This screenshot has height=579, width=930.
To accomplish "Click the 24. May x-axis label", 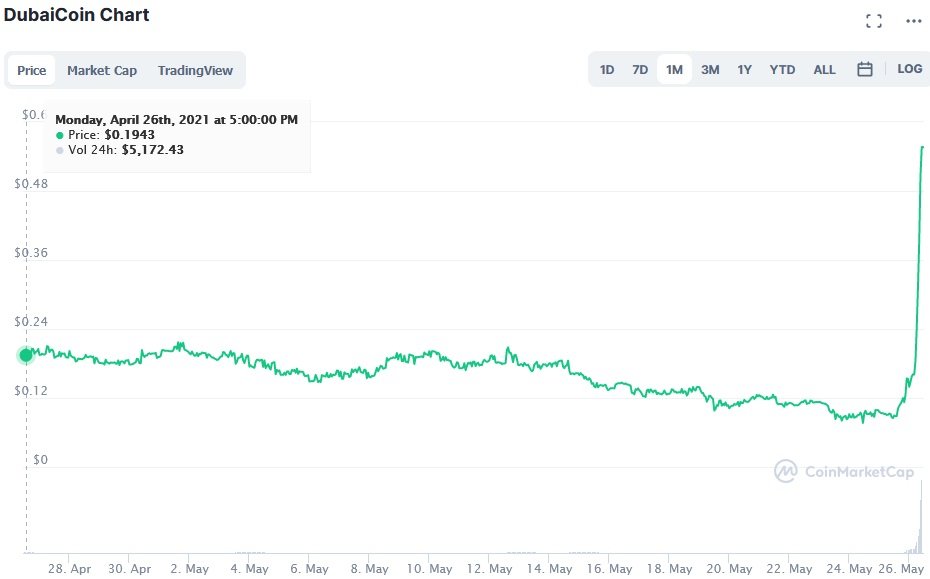I will [849, 568].
